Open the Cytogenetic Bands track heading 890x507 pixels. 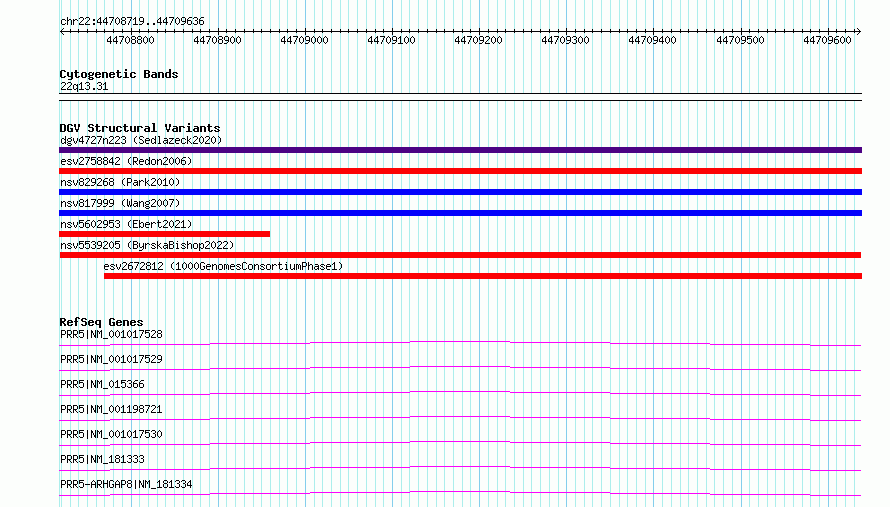[119, 74]
